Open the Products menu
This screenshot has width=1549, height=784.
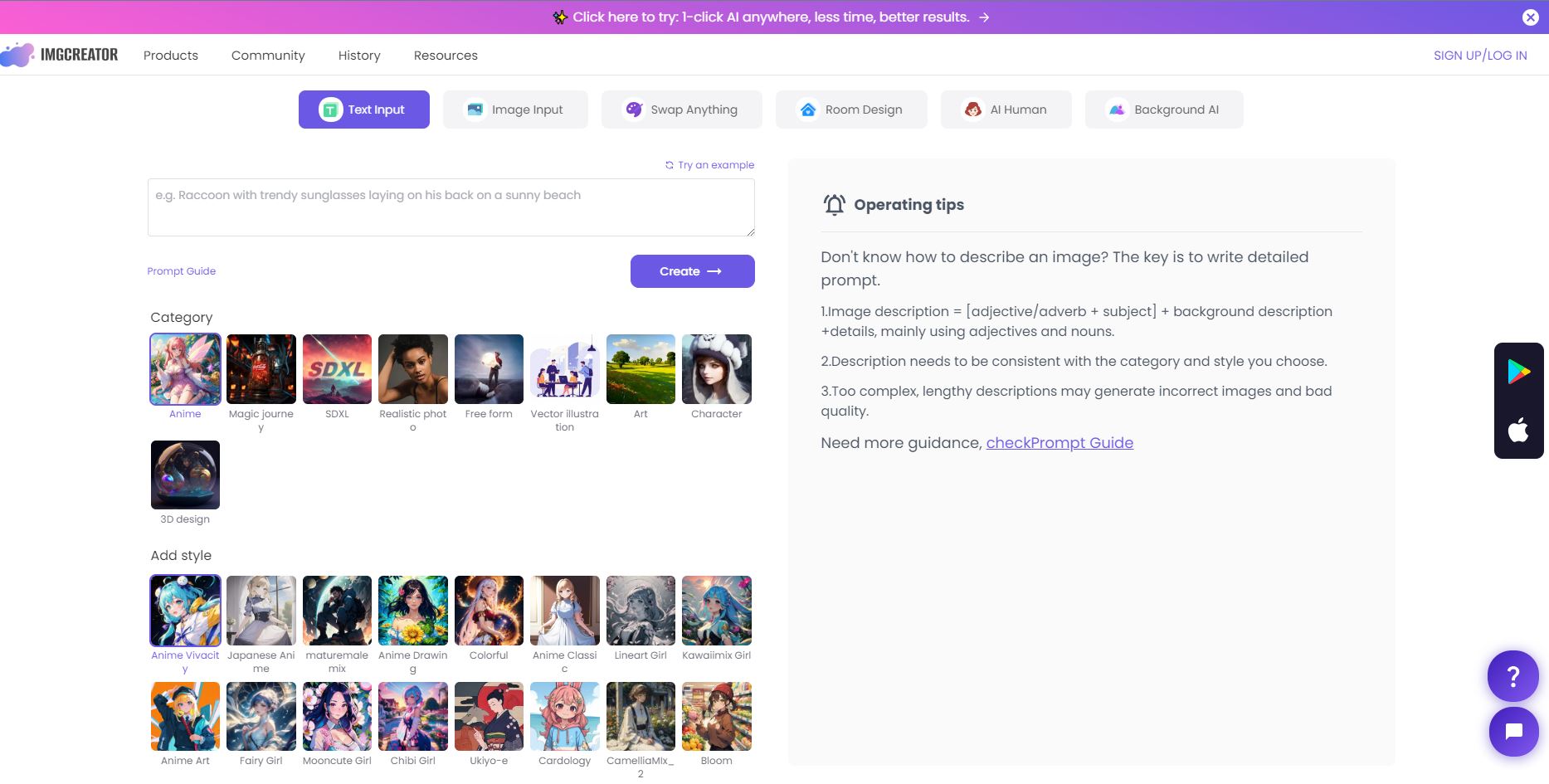[x=171, y=56]
